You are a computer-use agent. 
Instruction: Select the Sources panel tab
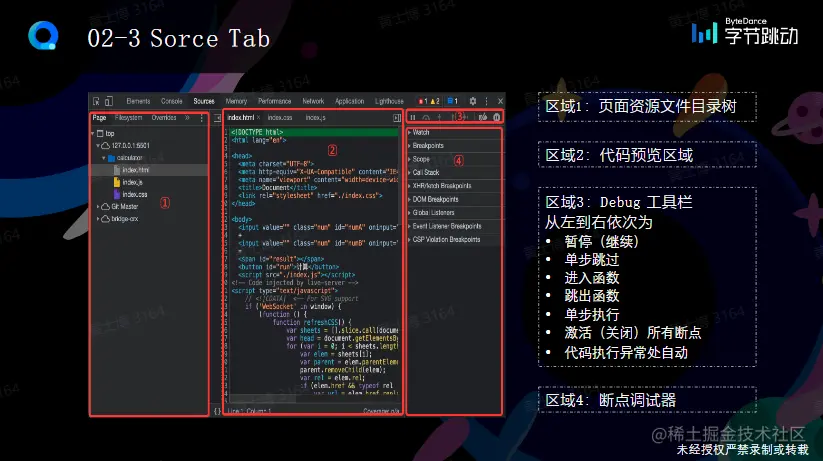point(204,101)
